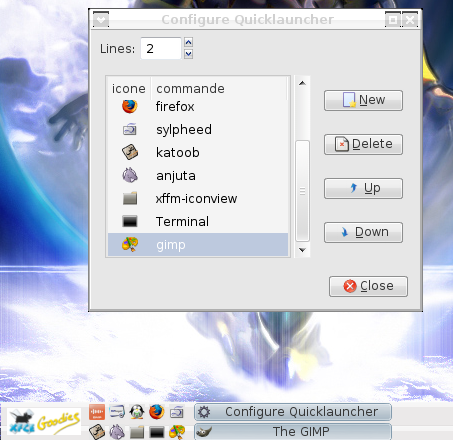Launch GIMP from the panel quicklauncher icon
453x440 pixels.
point(177,432)
